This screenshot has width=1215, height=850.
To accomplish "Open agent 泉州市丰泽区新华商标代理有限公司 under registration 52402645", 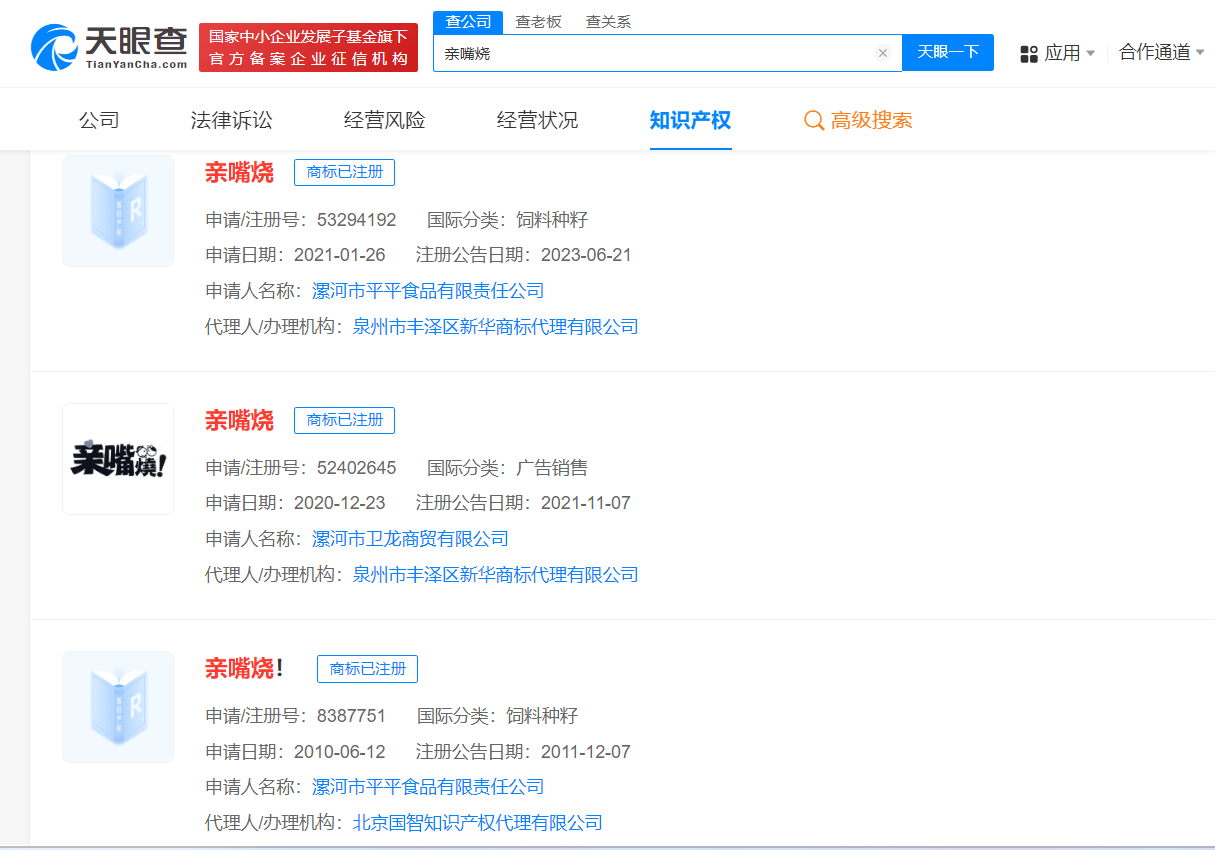I will 495,575.
